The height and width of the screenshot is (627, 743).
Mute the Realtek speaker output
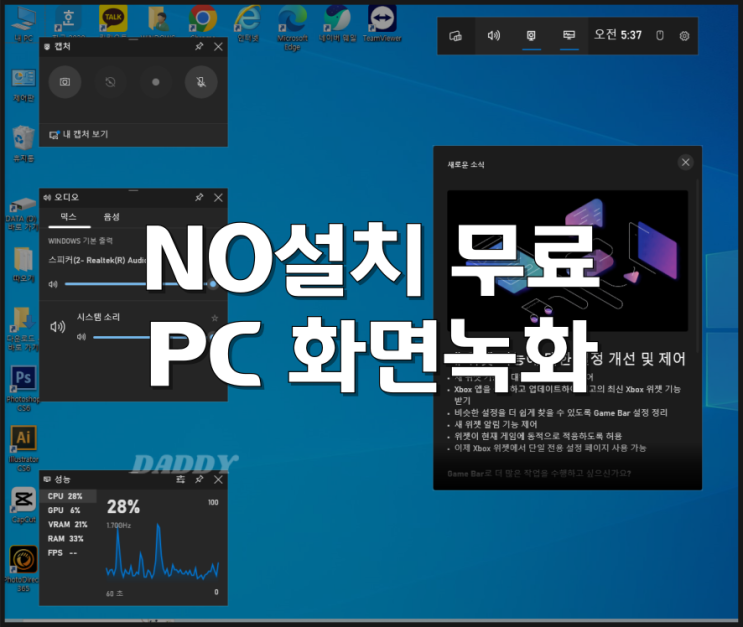click(53, 284)
